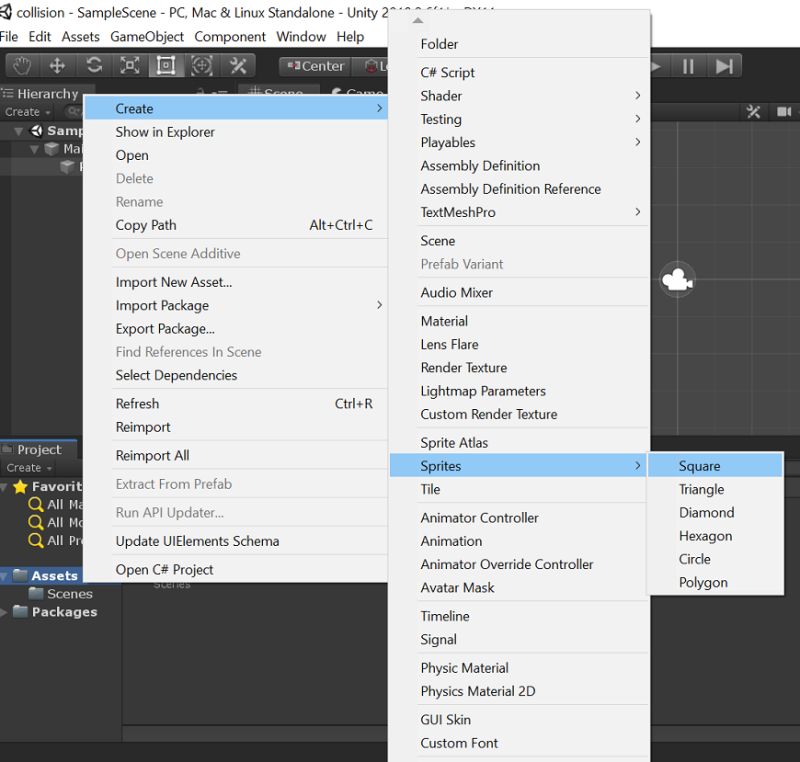800x762 pixels.
Task: Choose Show in Explorer from context menu
Action: [x=236, y=132]
